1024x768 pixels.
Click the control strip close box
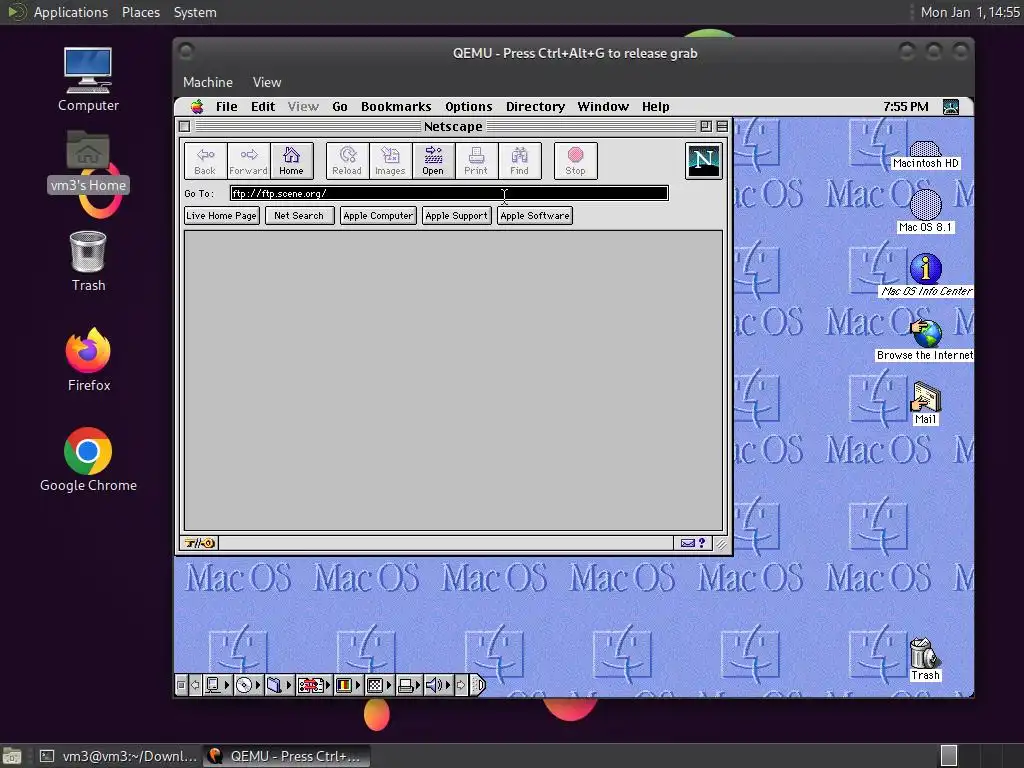coord(181,685)
